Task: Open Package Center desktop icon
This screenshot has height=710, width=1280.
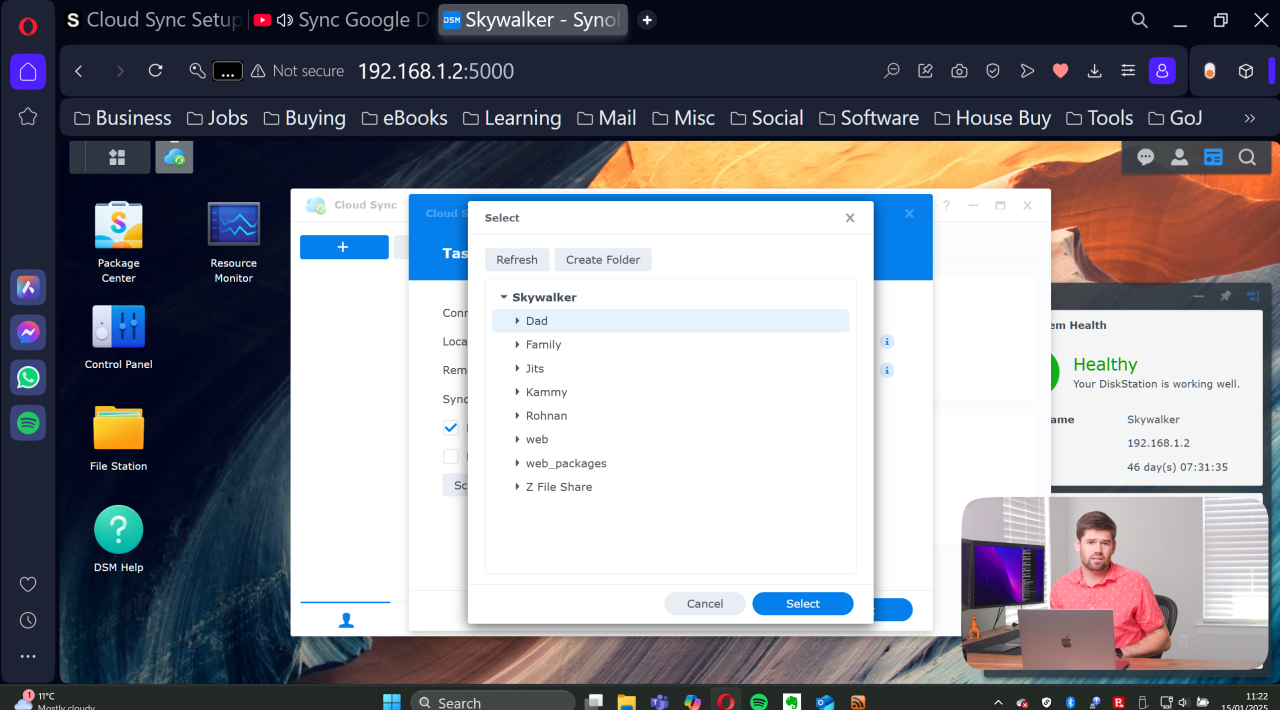Action: point(118,226)
